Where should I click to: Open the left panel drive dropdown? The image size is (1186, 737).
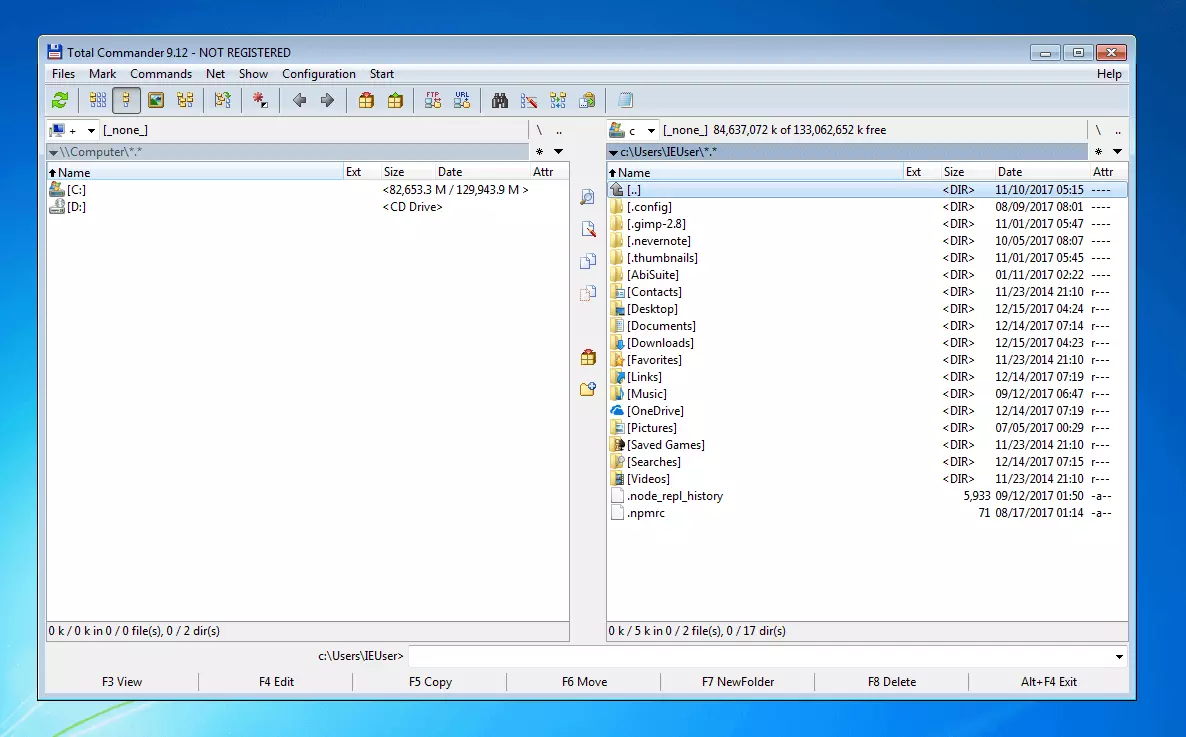point(73,130)
